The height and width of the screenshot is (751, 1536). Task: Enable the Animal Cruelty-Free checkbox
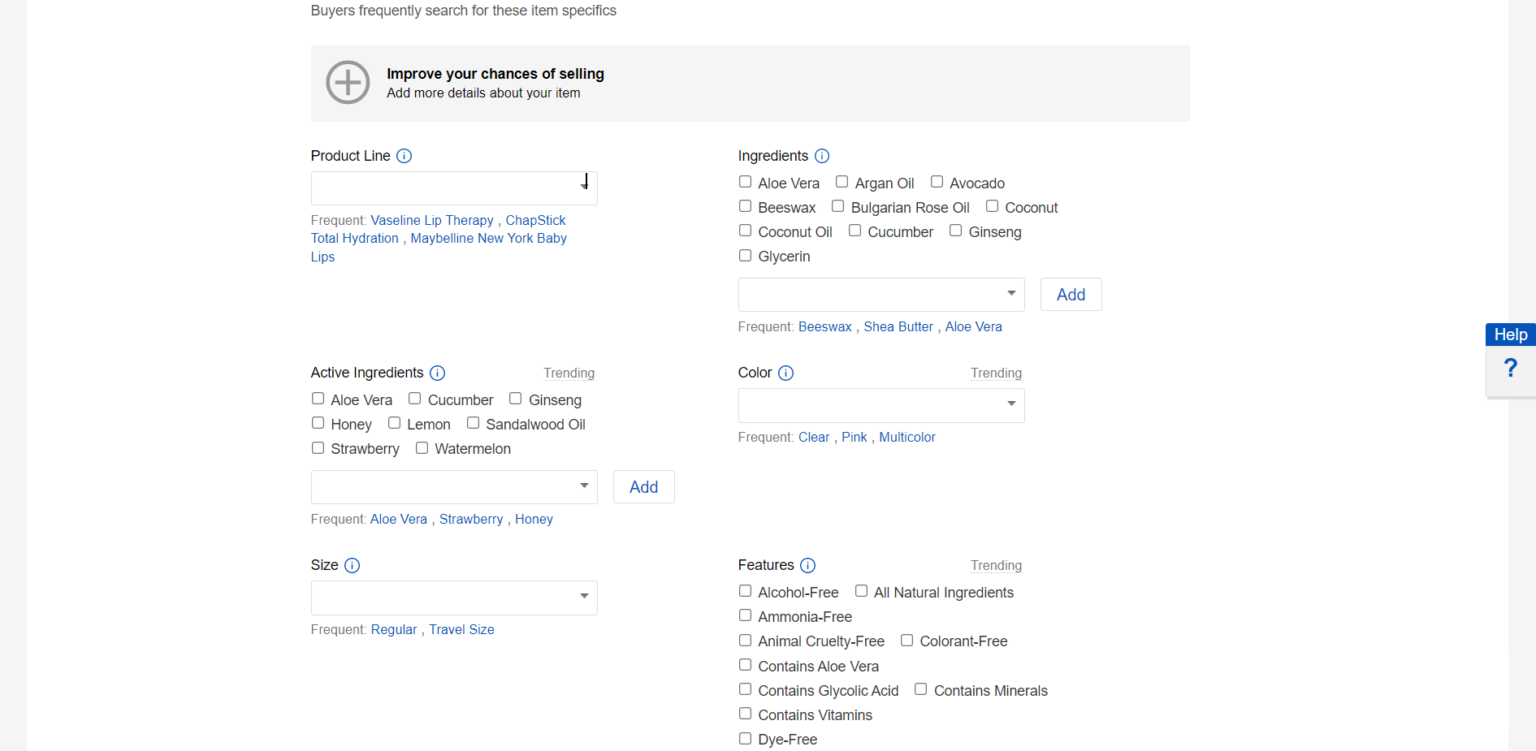point(745,640)
